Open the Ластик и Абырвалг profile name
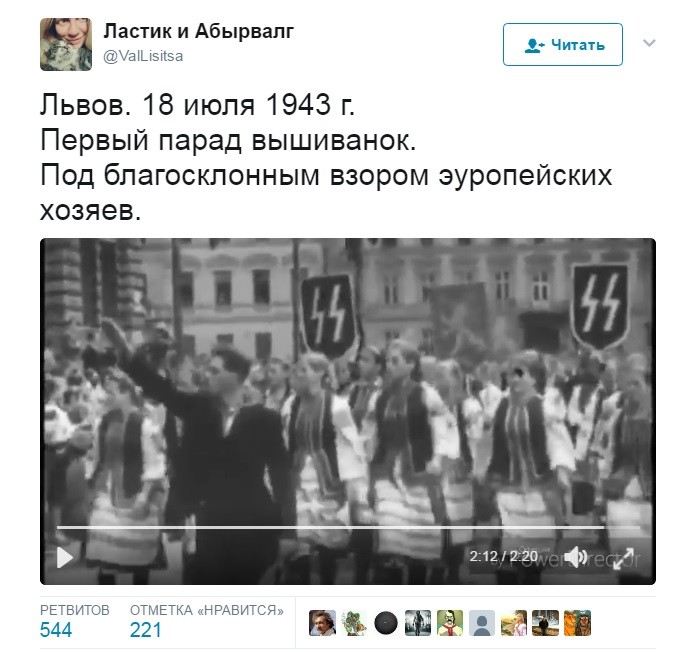 [199, 31]
